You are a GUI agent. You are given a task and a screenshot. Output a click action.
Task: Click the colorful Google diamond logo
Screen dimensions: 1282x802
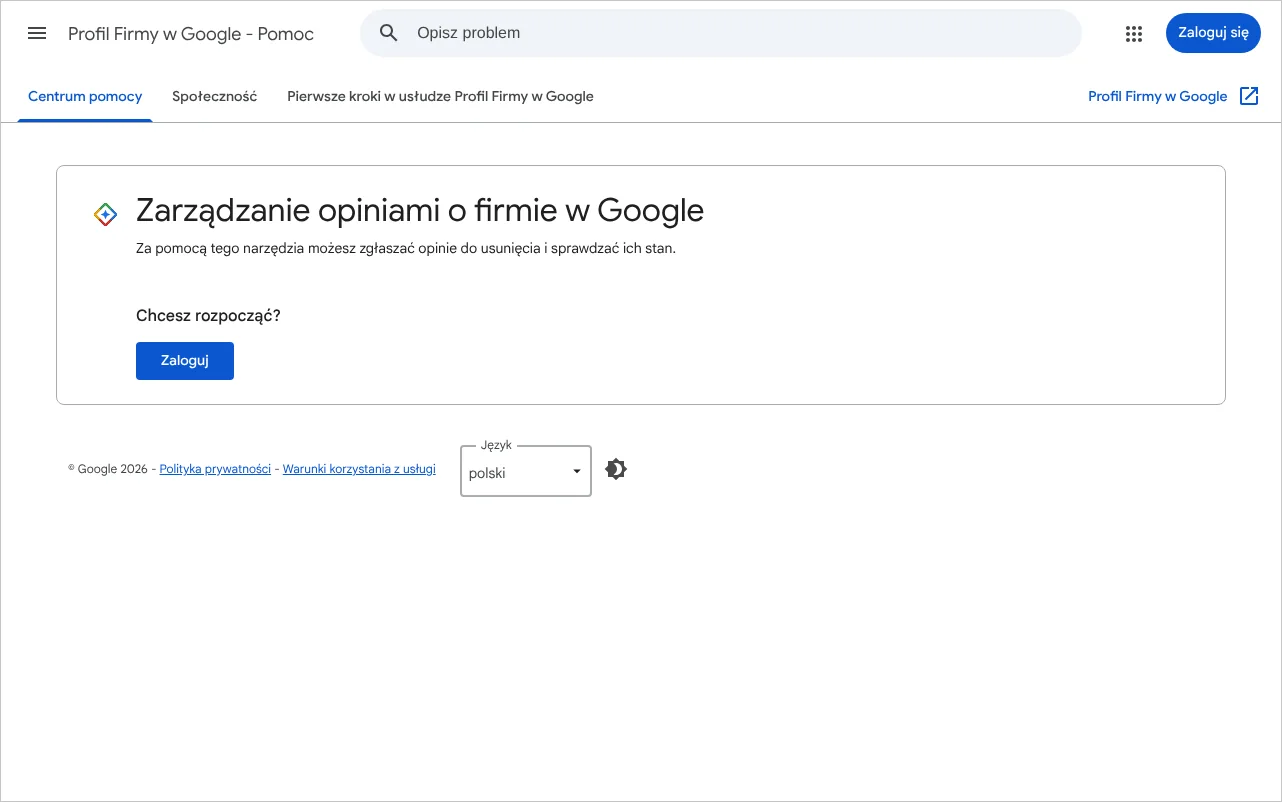click(105, 214)
